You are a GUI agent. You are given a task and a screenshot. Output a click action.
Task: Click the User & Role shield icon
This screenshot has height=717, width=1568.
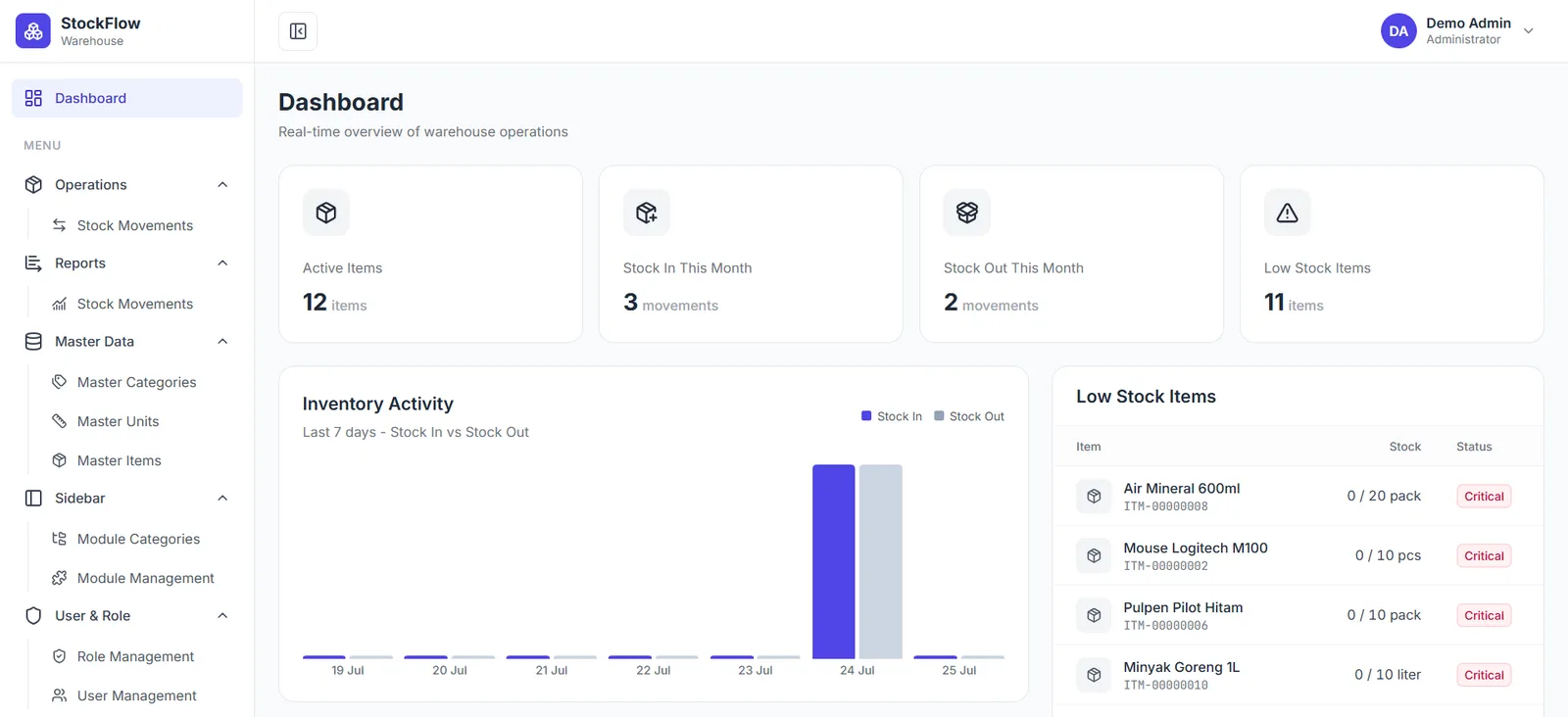pyautogui.click(x=33, y=615)
